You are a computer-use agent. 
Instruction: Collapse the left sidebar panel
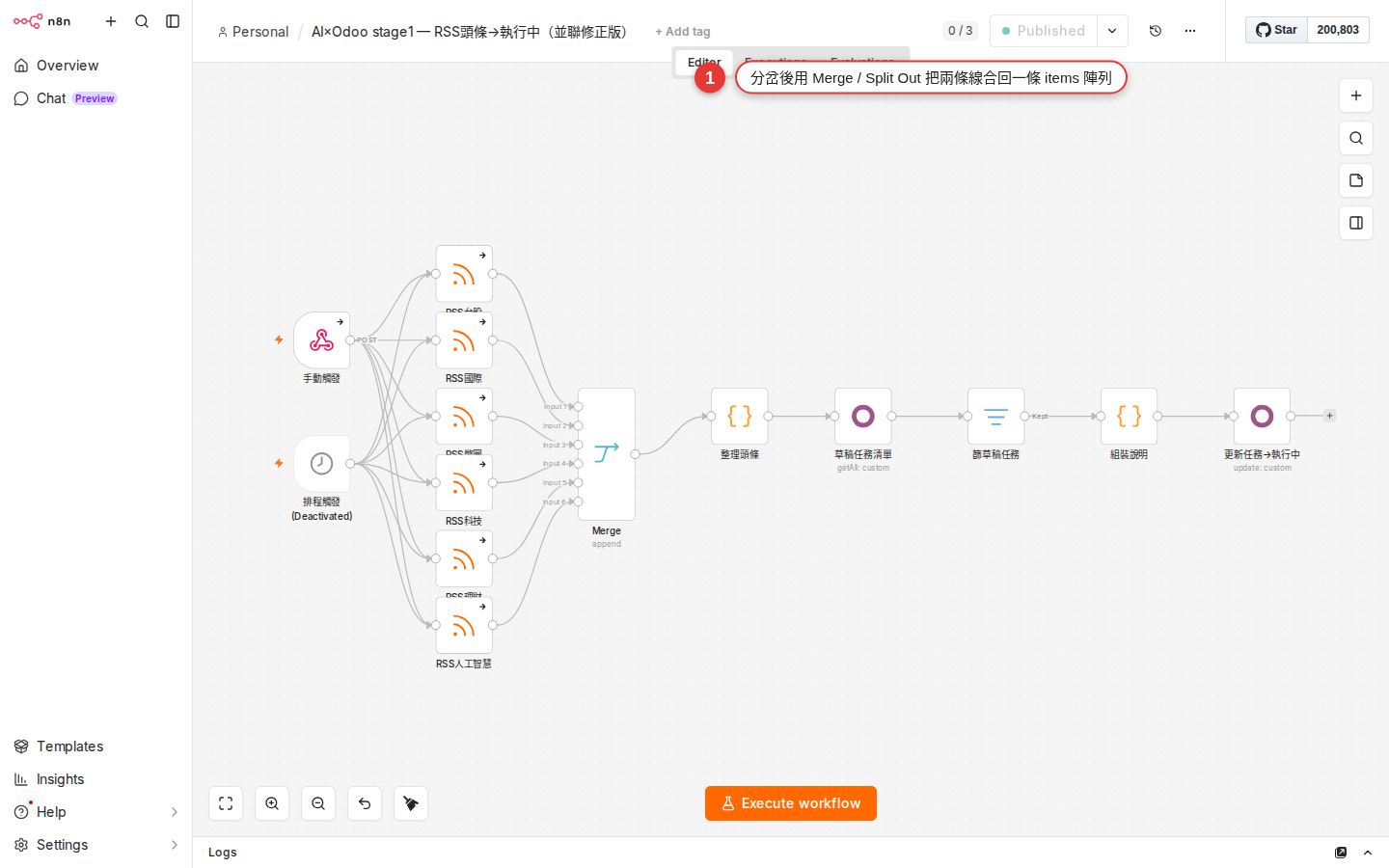point(173,21)
